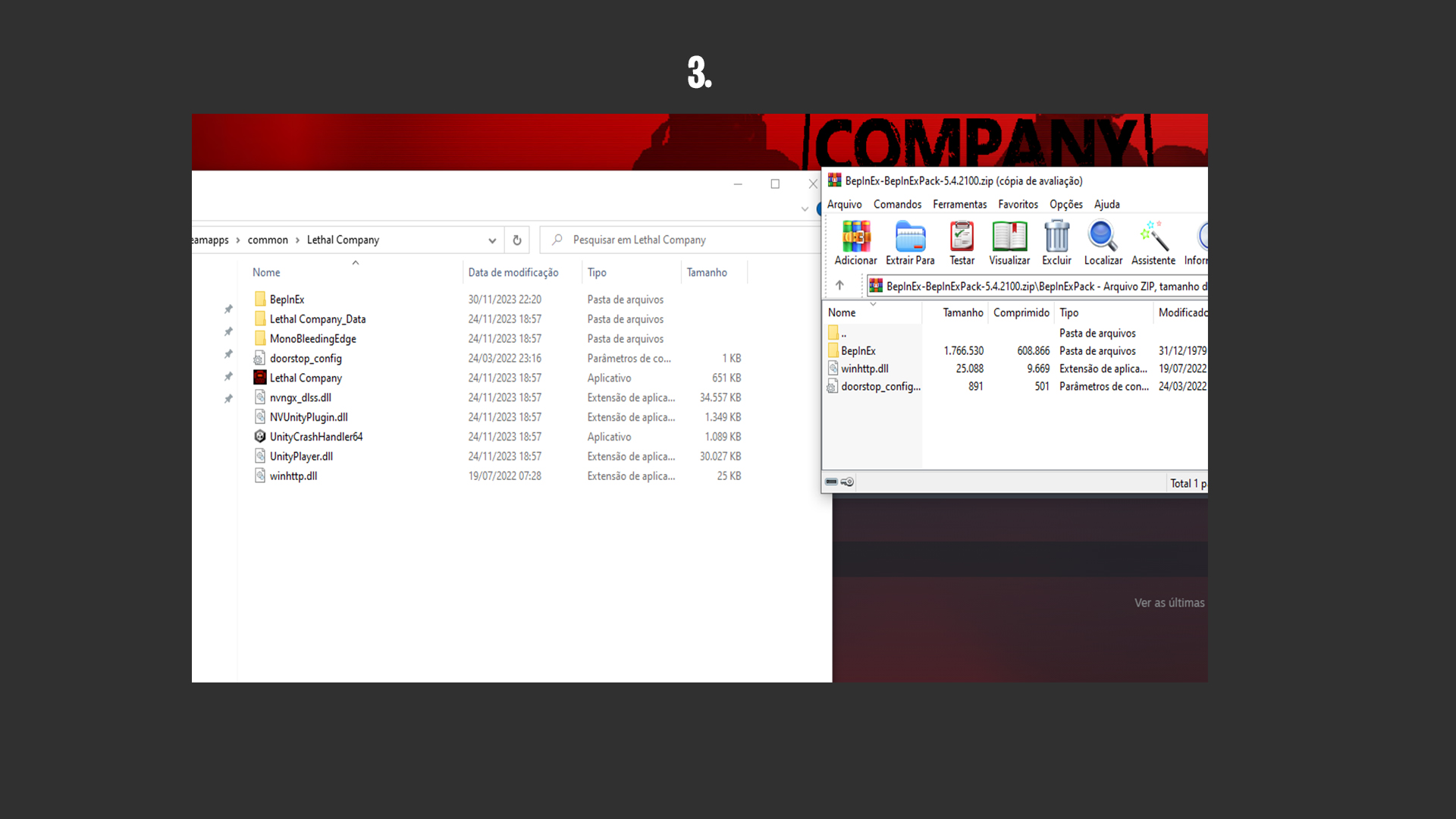
Task: Select the BepInEx folder in WinRAR
Action: 858,351
